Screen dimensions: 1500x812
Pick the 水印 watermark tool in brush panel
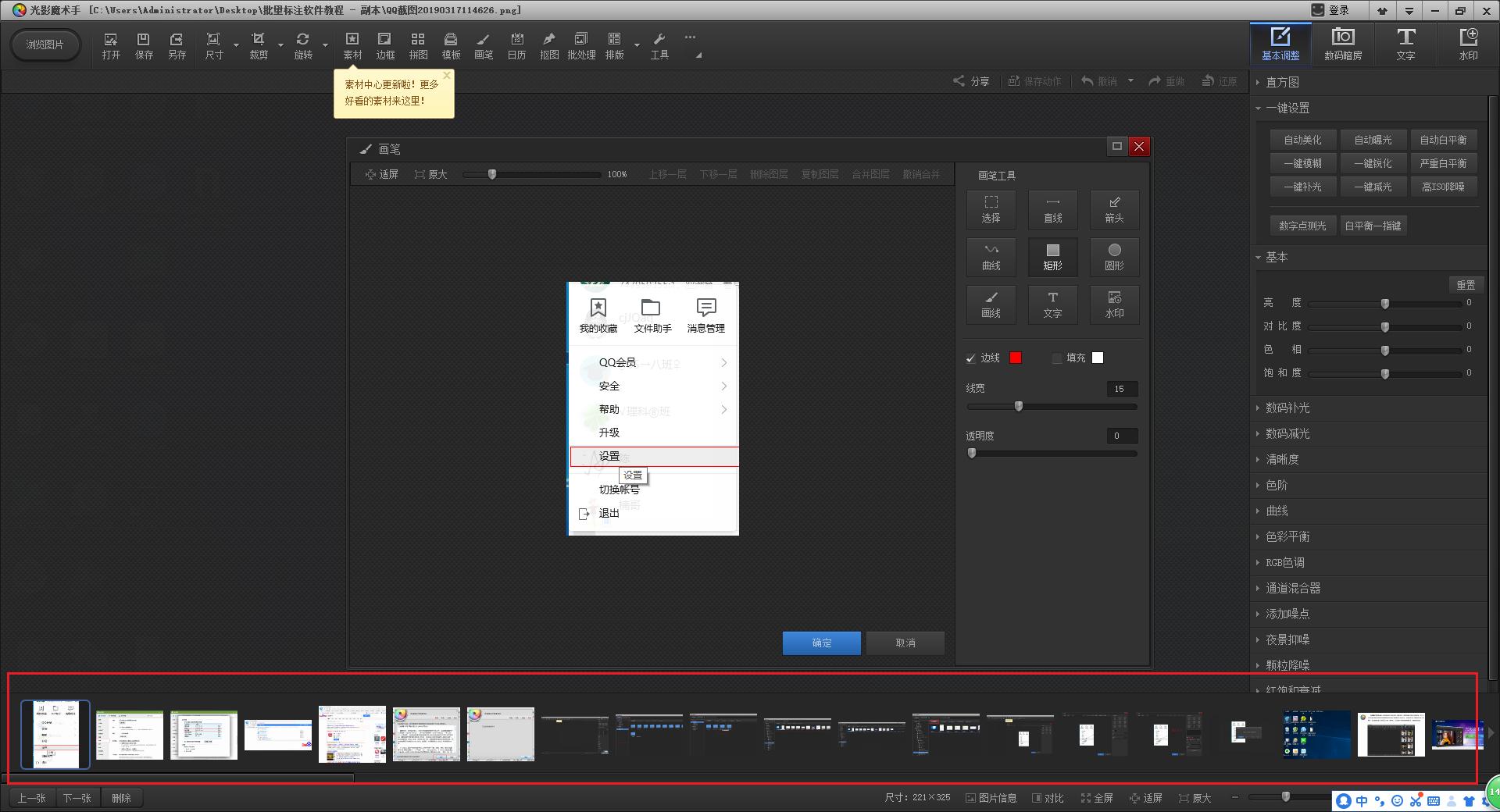pos(1114,304)
